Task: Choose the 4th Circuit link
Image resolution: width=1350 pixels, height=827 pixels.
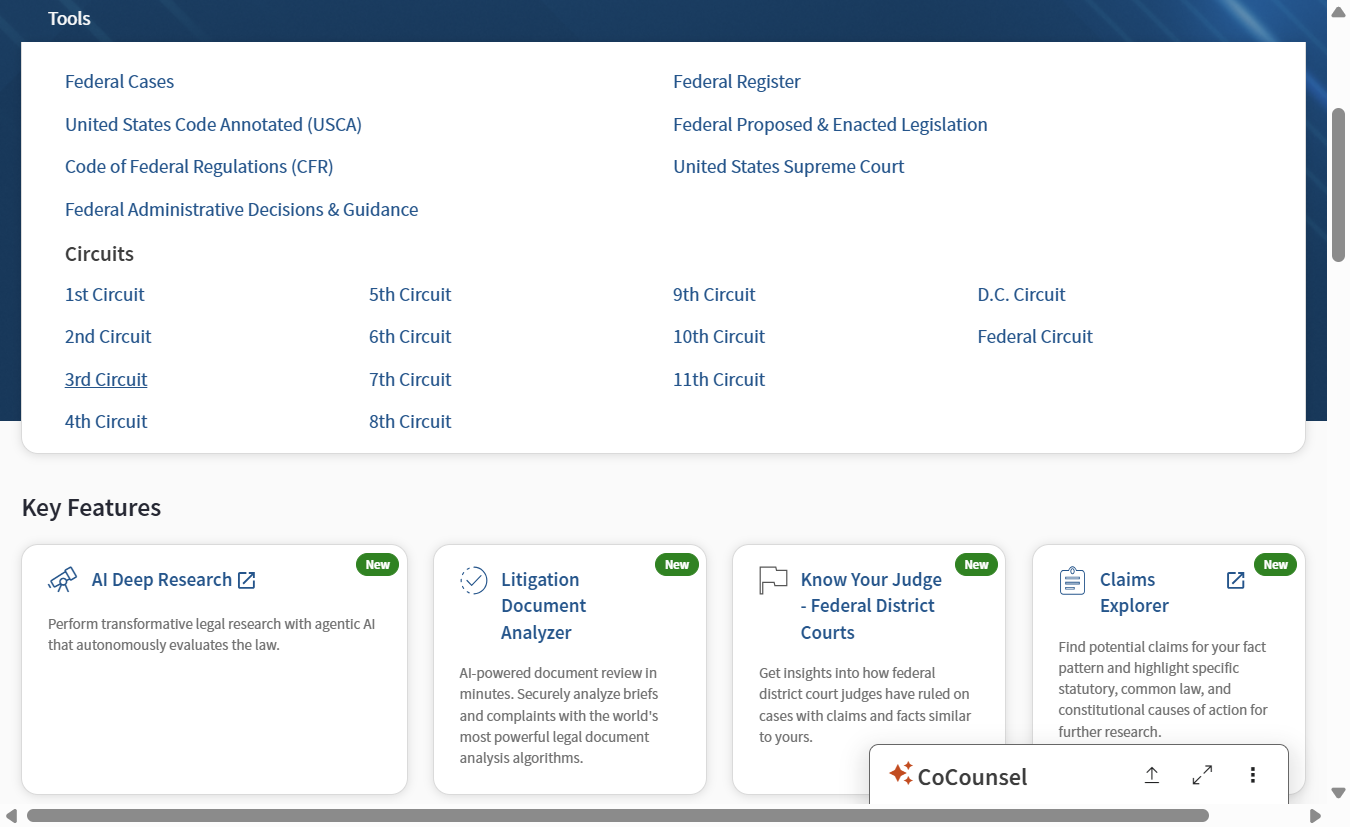Action: 106,422
